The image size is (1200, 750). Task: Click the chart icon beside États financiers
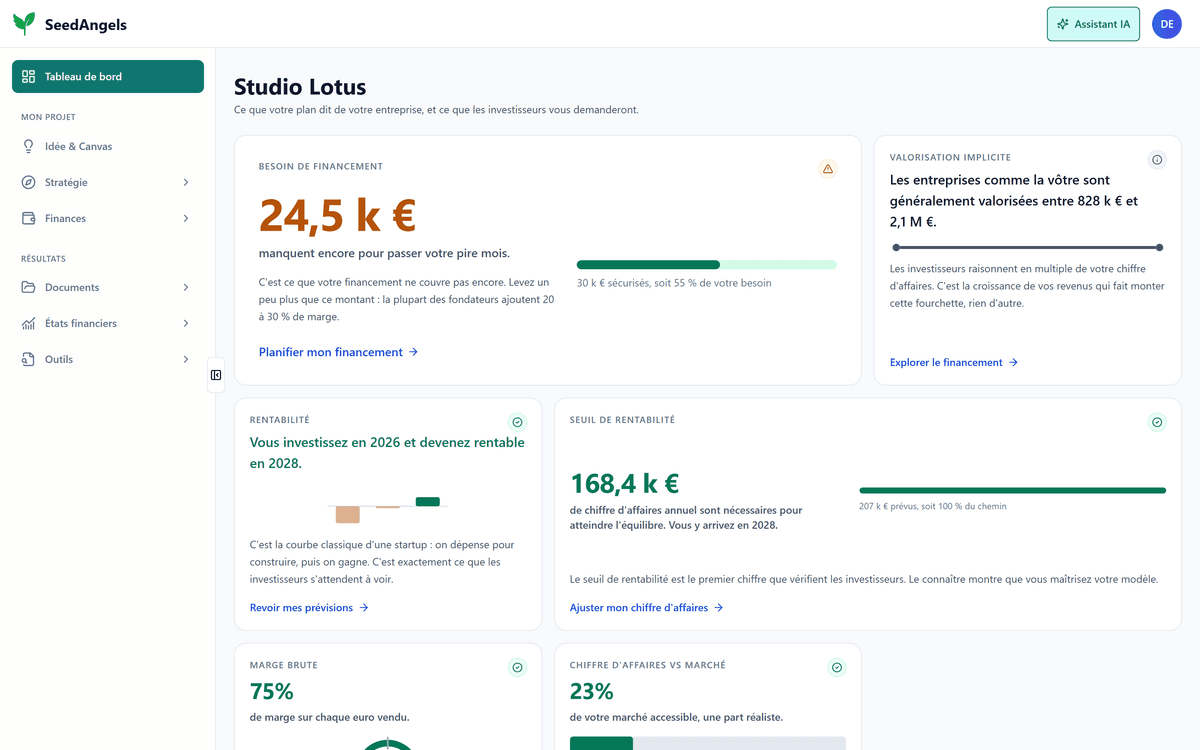(28, 323)
